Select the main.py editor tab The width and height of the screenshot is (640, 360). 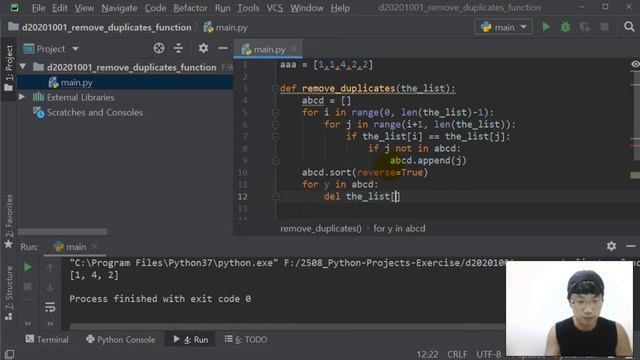point(268,49)
